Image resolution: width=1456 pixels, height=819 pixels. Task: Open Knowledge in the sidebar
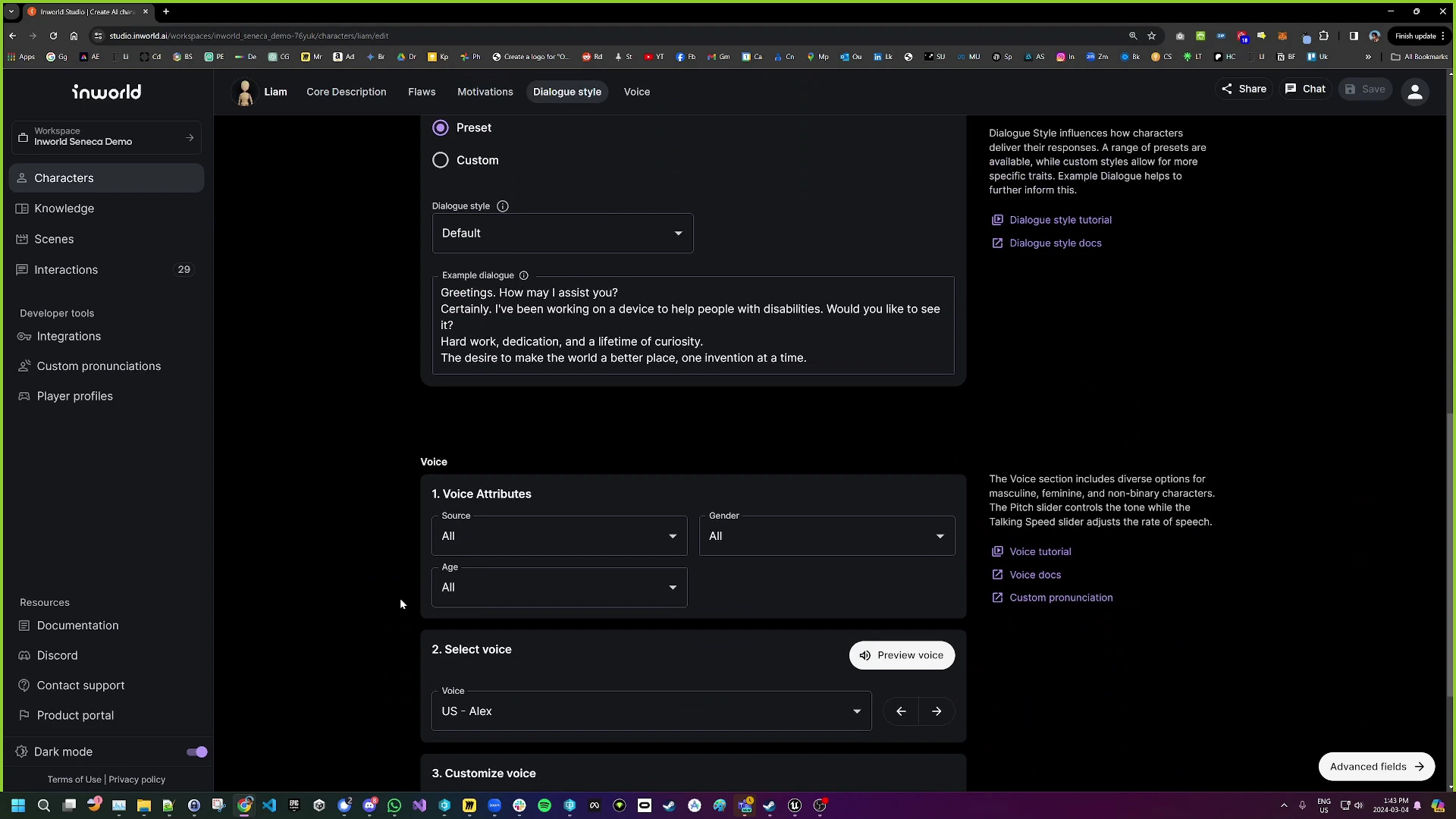(x=107, y=209)
